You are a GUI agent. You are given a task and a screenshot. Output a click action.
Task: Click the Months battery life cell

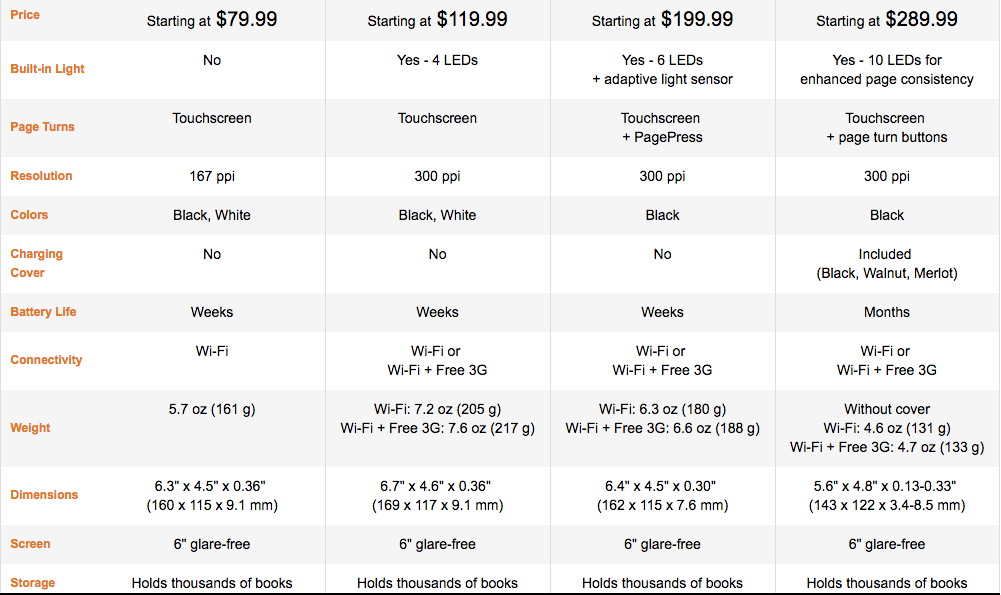pos(887,312)
